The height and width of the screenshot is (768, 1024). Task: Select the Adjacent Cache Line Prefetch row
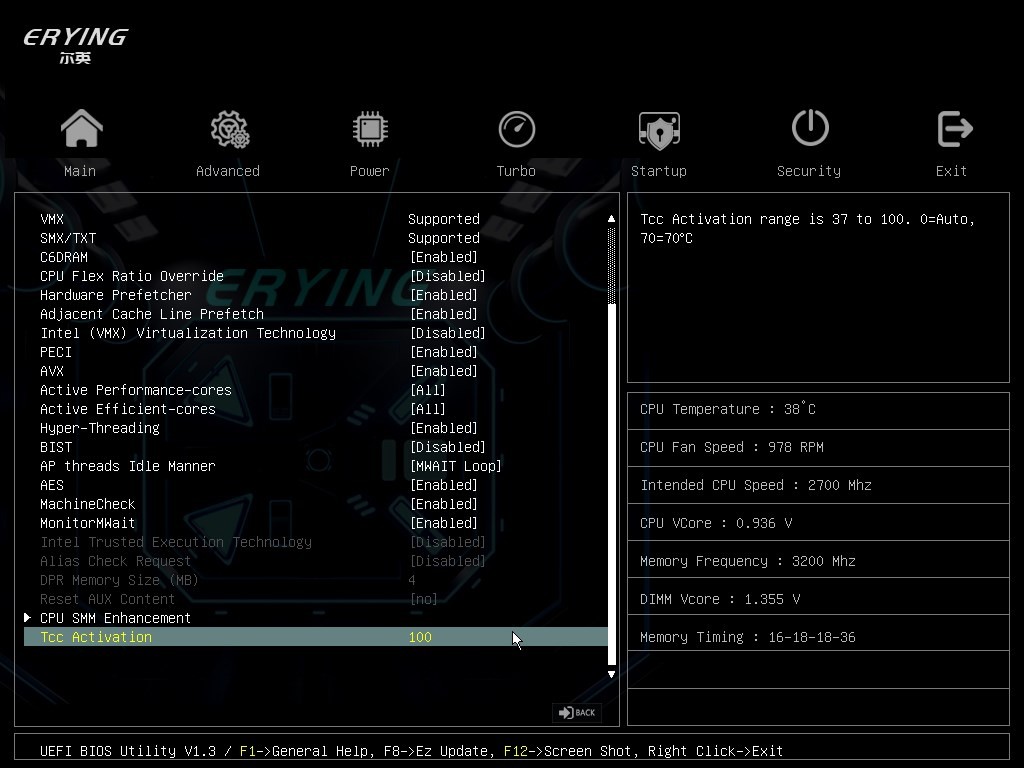[152, 314]
